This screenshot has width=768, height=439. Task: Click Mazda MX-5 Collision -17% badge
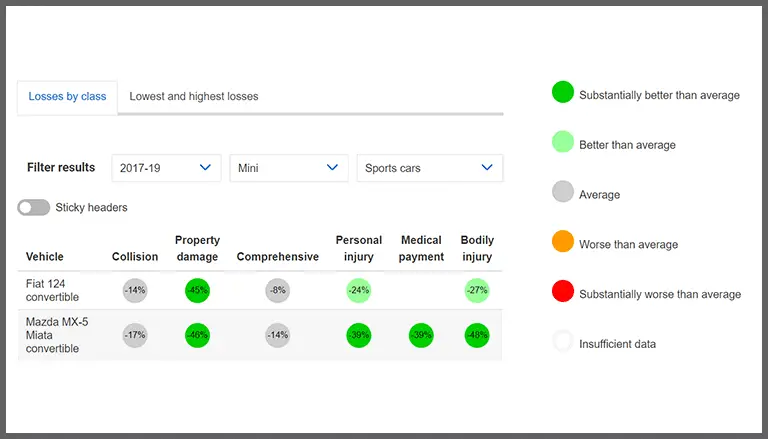135,335
